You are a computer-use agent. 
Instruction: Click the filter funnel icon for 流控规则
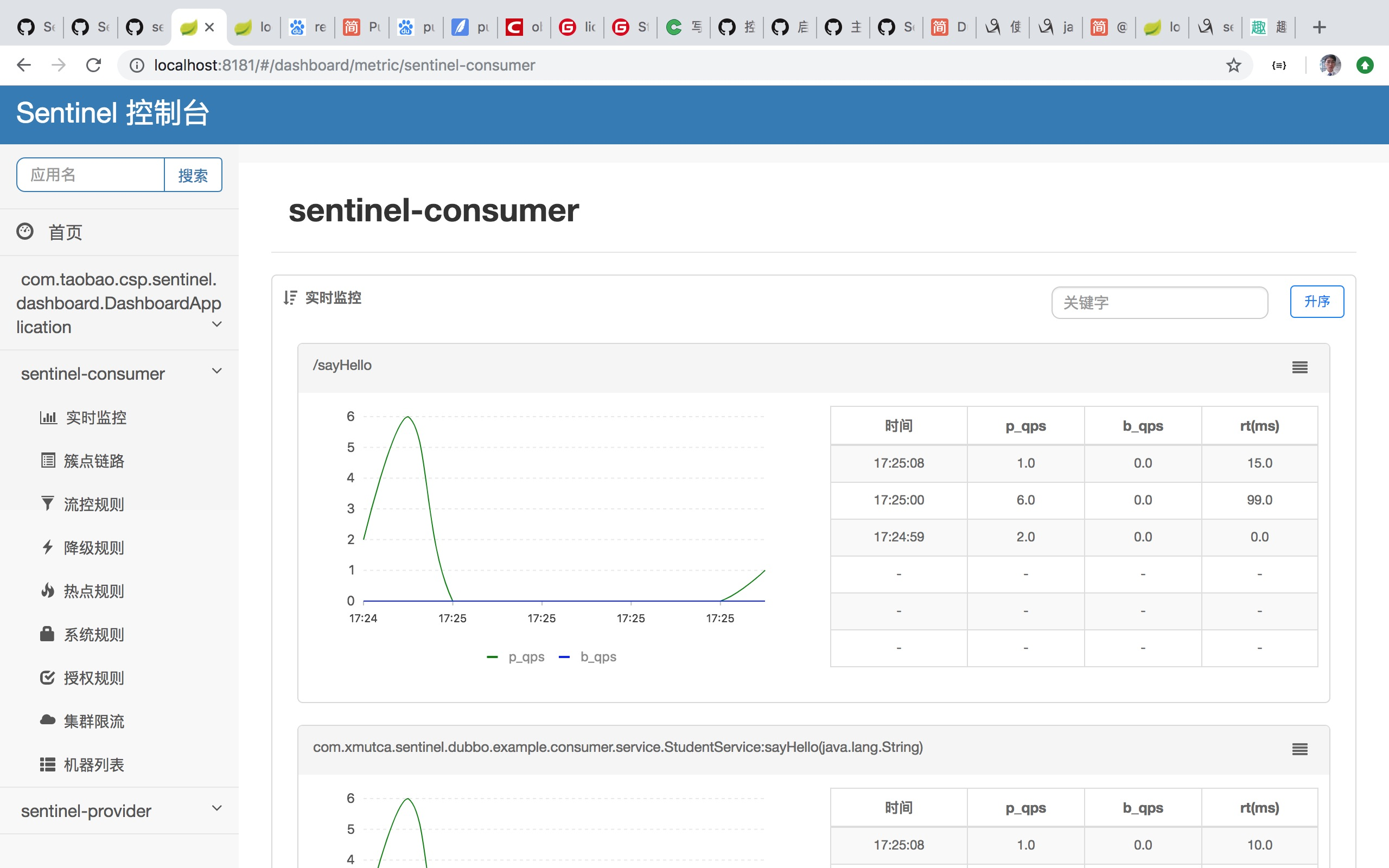48,503
